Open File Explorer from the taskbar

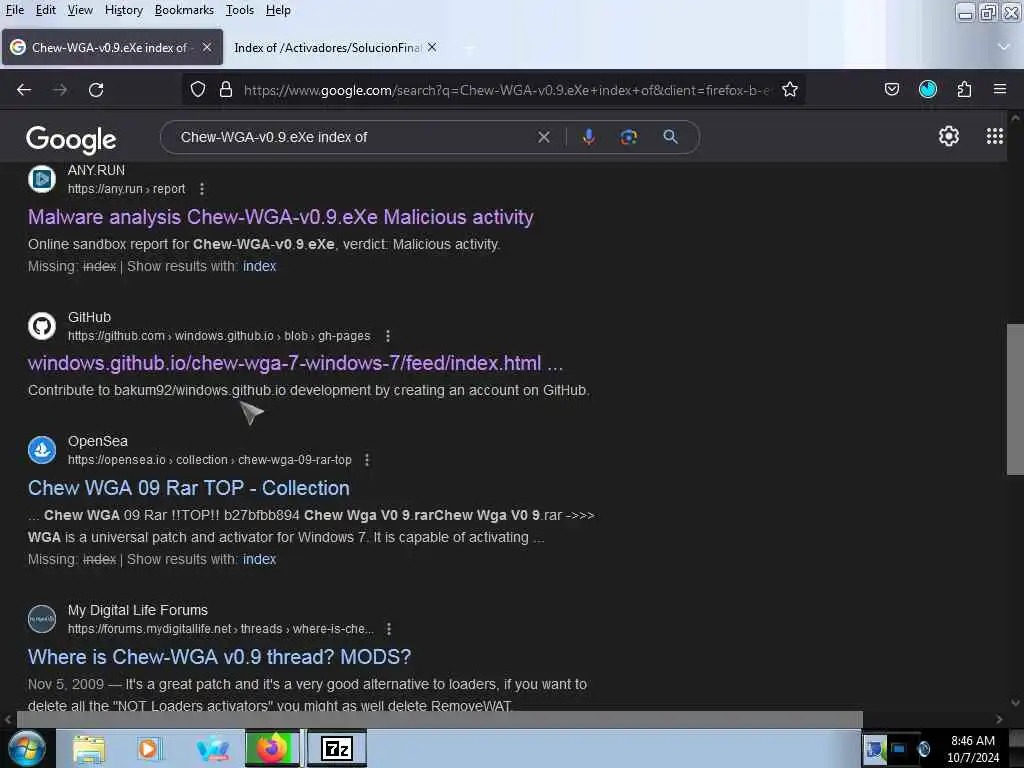[89, 748]
